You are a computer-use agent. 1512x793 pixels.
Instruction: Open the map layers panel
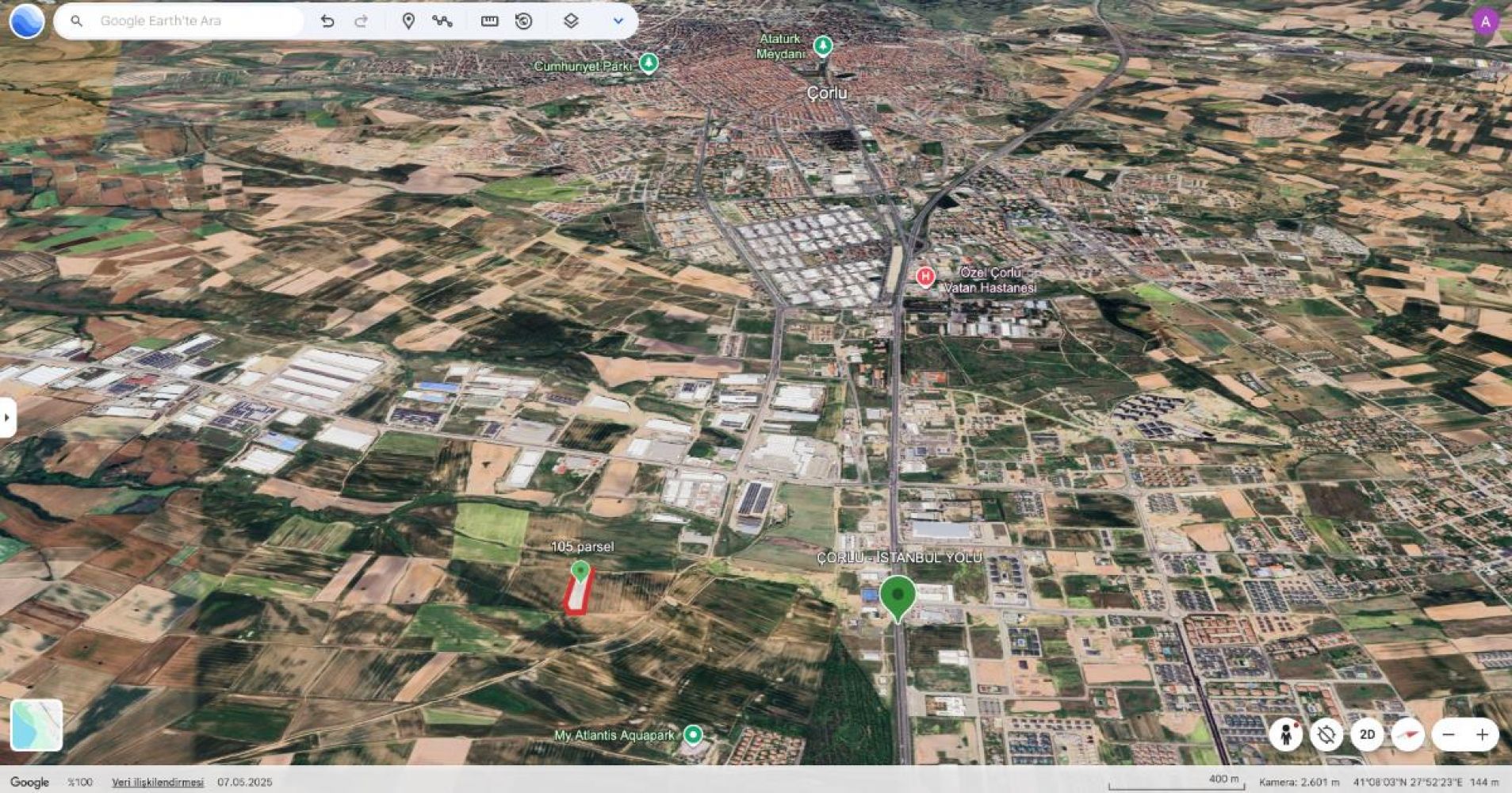(571, 21)
